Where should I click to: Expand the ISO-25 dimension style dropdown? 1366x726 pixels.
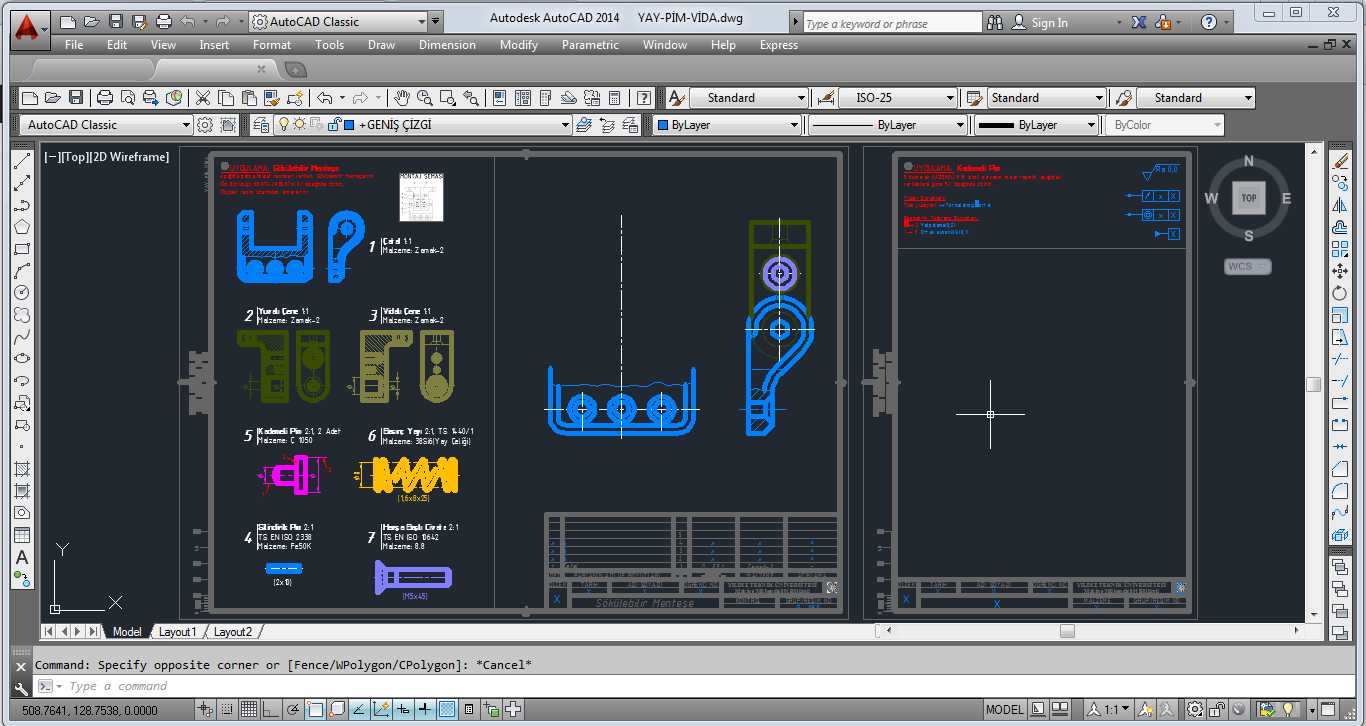click(897, 98)
